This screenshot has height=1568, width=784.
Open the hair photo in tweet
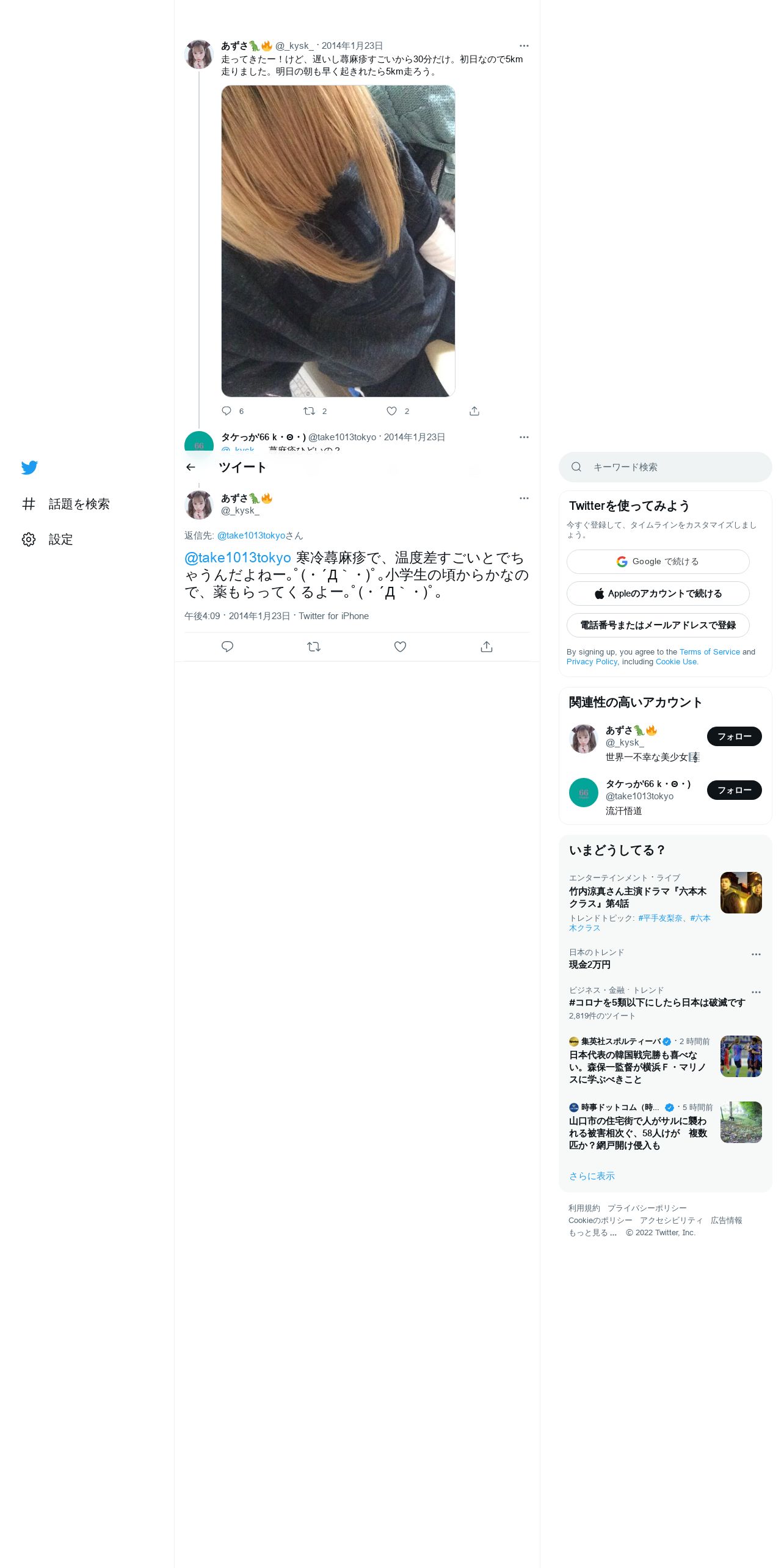click(338, 241)
